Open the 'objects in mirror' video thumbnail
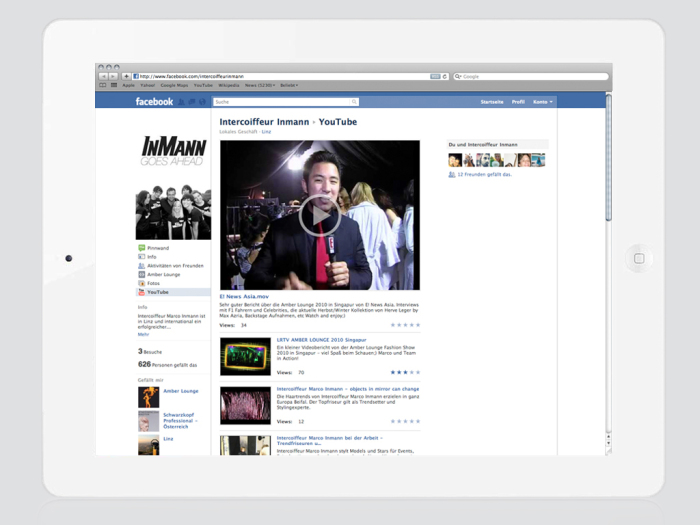 point(245,405)
